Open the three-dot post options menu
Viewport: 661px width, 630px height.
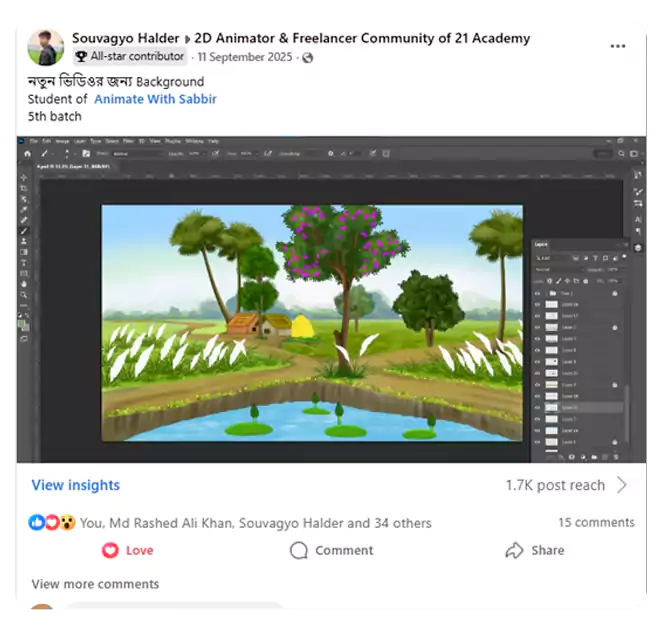click(618, 46)
